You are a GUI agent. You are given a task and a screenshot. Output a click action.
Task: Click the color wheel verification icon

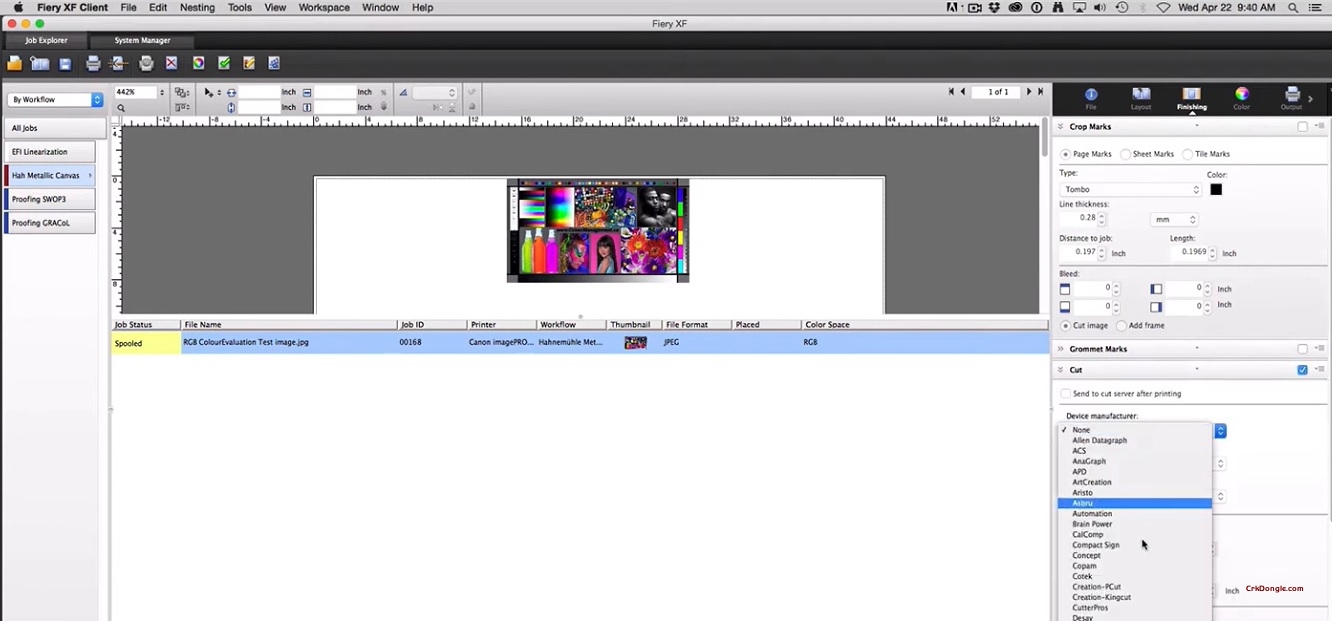point(198,63)
